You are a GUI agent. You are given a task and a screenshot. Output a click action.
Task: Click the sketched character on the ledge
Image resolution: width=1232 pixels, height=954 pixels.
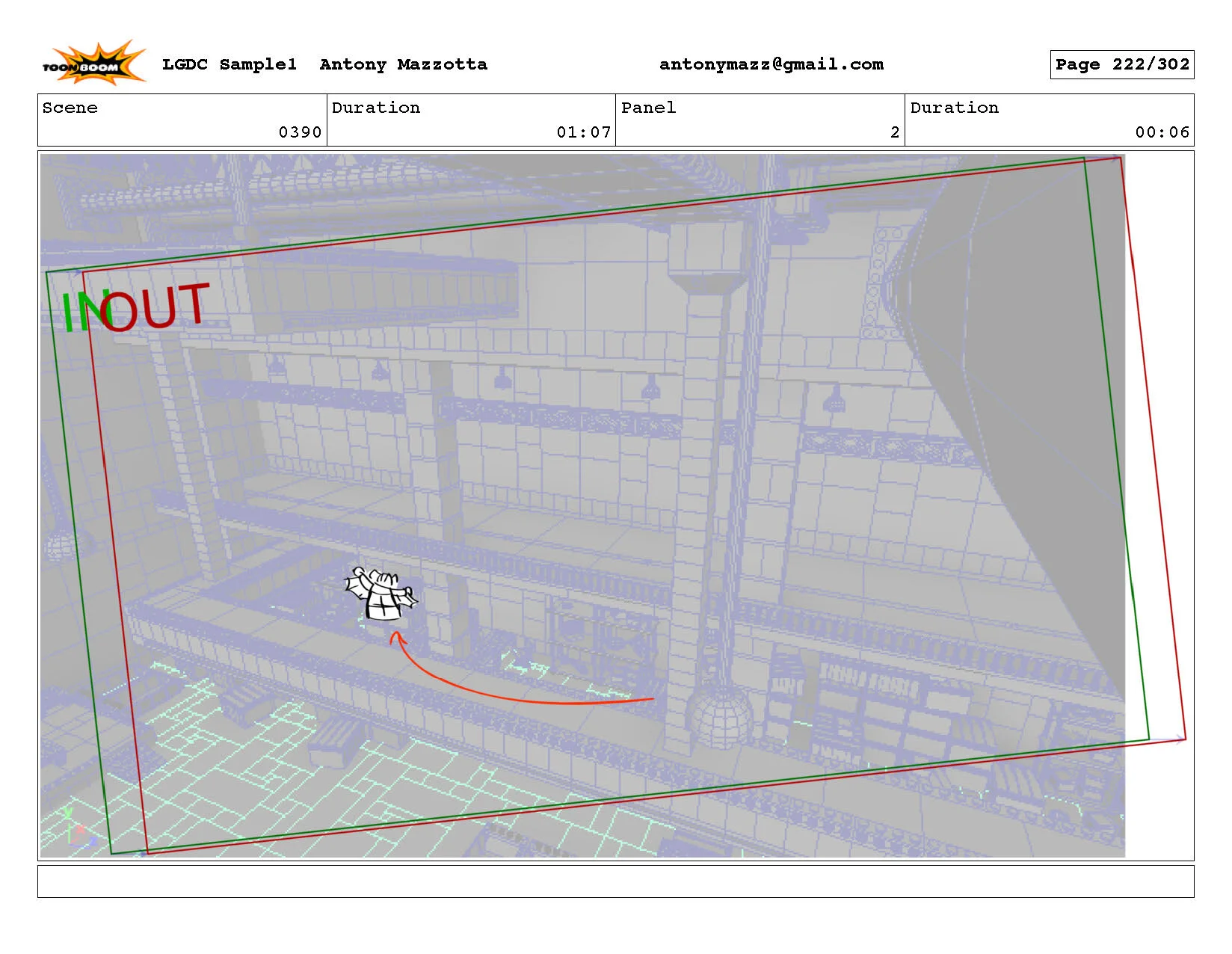(x=381, y=594)
